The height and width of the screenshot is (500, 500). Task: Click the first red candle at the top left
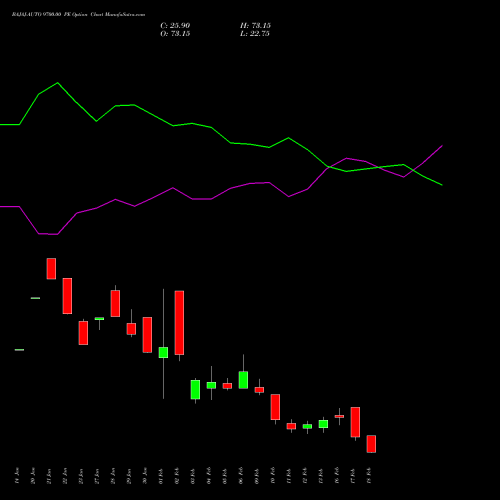51,268
